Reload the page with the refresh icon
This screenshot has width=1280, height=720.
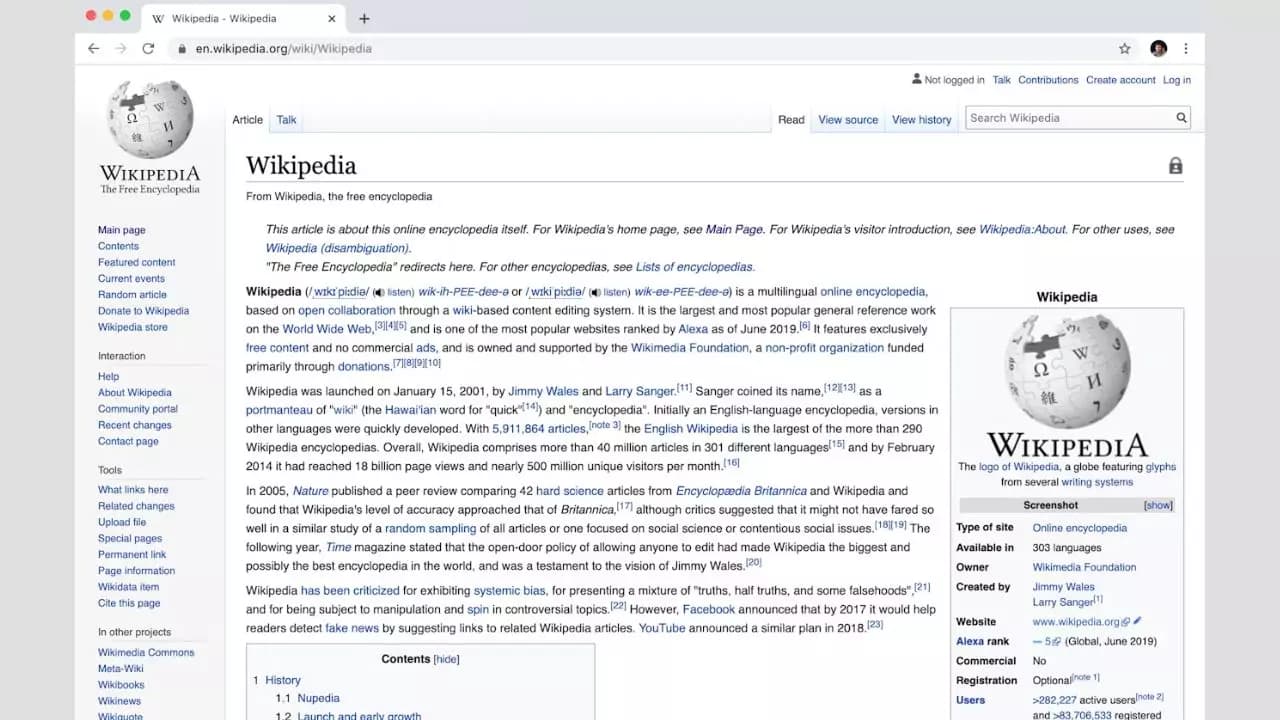[x=148, y=48]
